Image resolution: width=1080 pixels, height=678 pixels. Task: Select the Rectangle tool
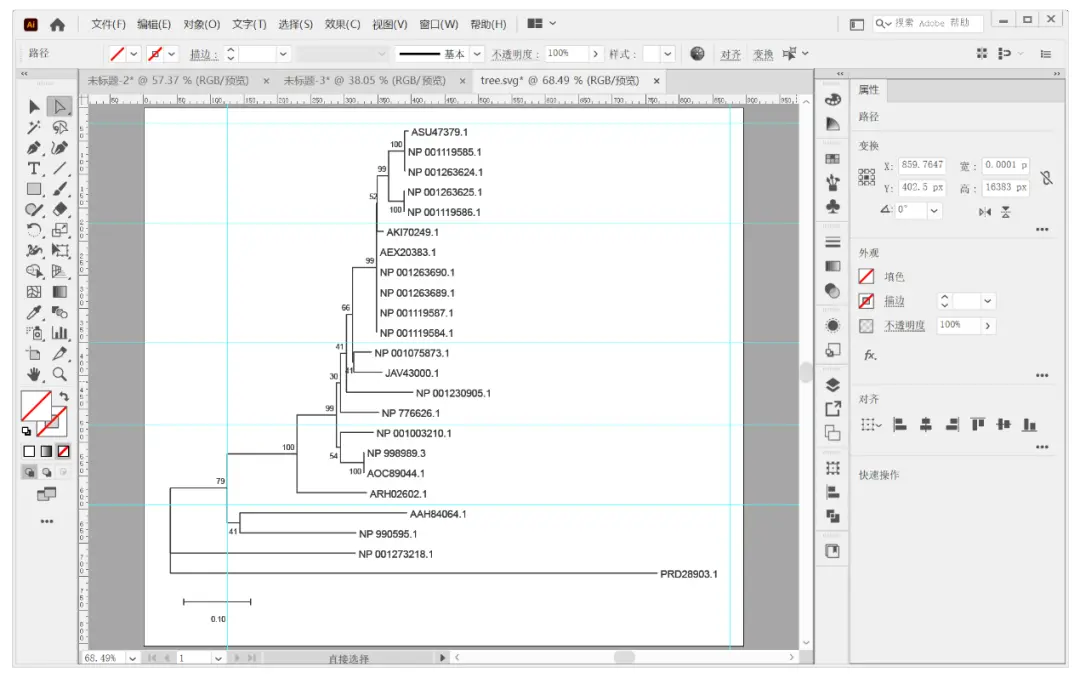(x=34, y=189)
